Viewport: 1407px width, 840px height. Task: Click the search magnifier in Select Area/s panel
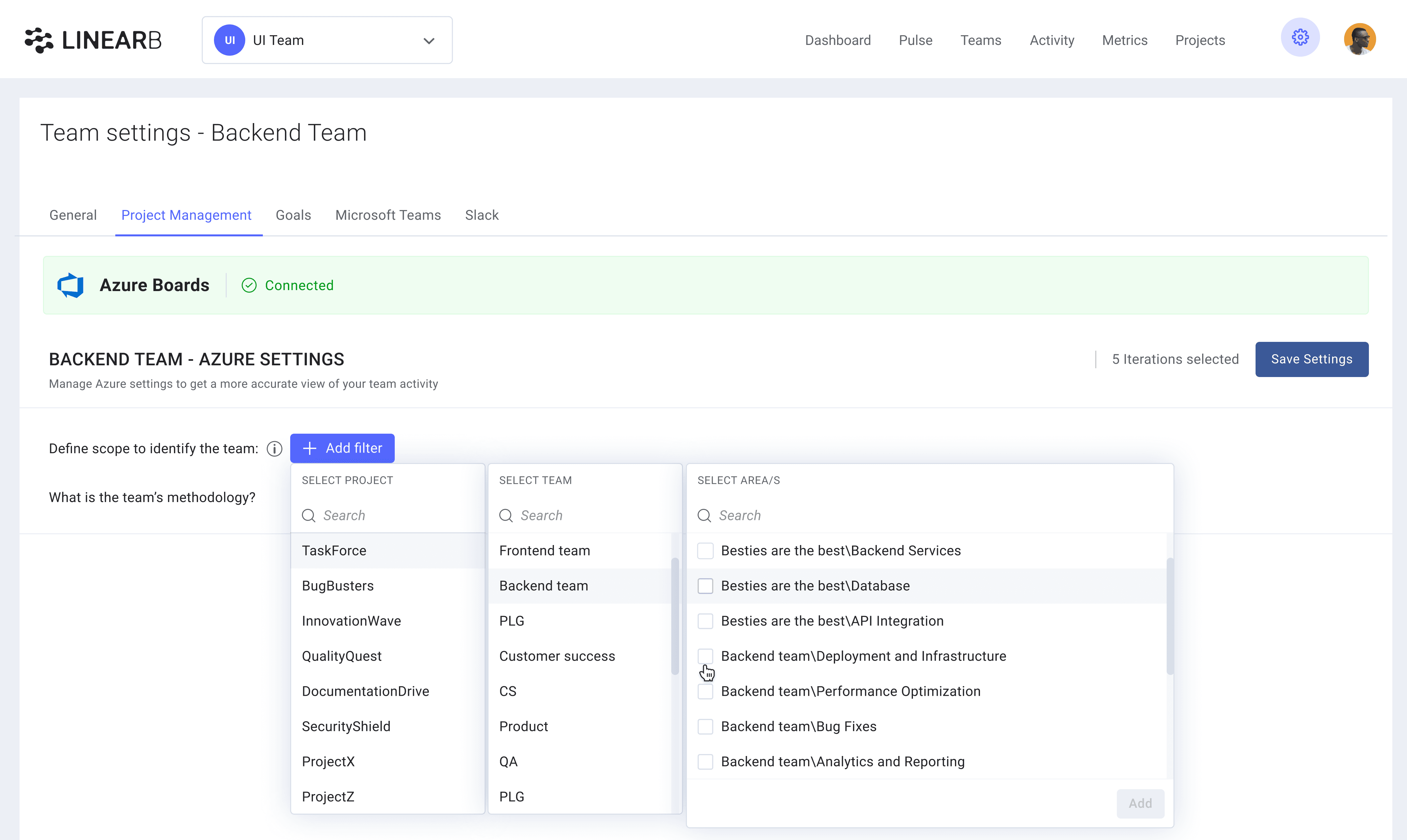704,515
